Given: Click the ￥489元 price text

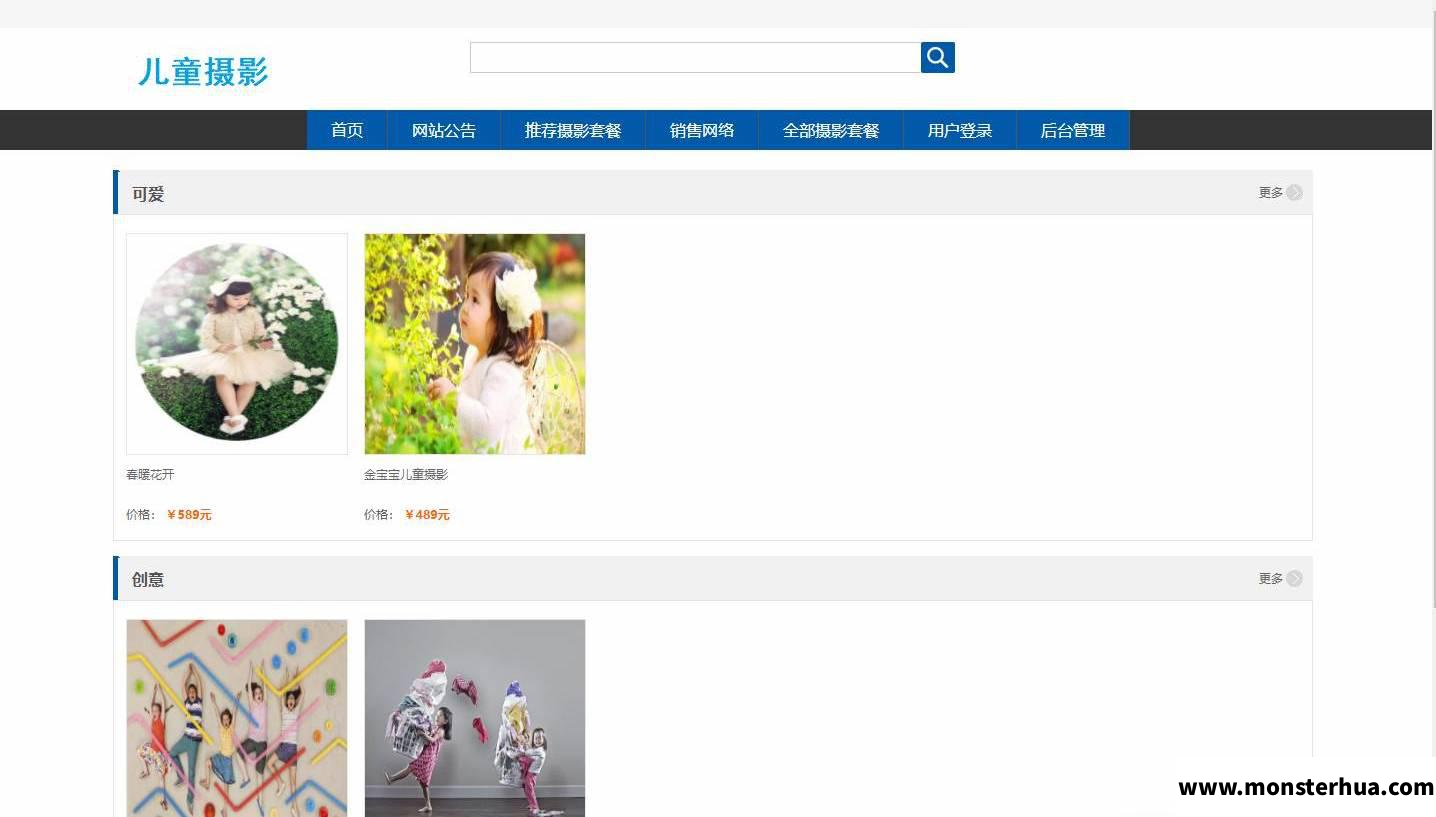Looking at the screenshot, I should [427, 515].
